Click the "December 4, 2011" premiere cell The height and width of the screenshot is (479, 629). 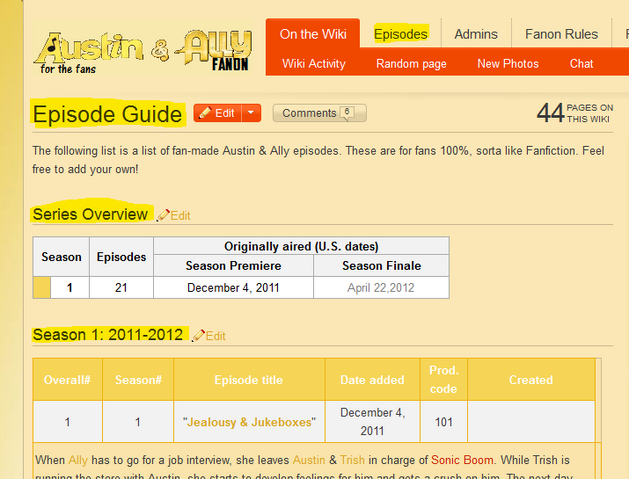point(233,288)
